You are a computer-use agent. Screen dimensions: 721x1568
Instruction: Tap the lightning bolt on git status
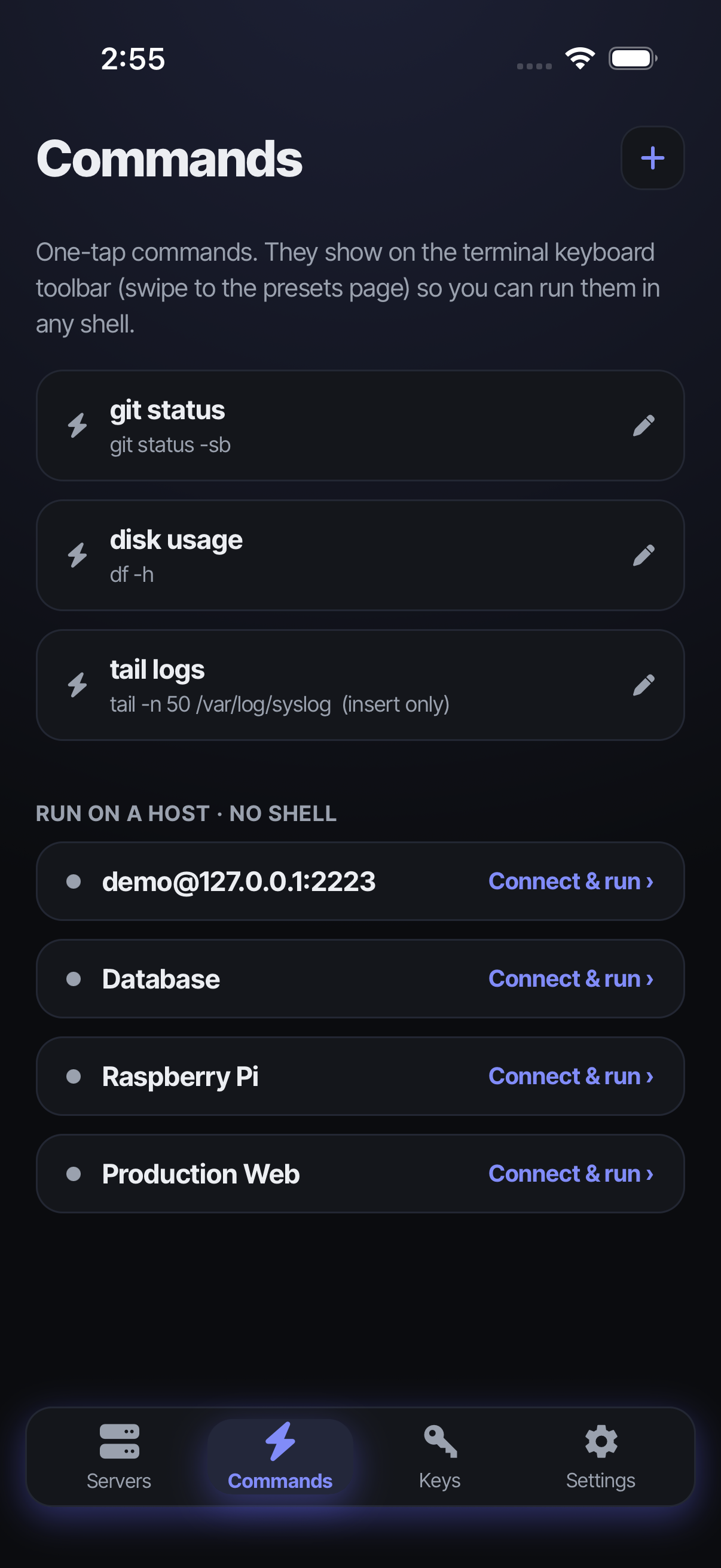click(x=77, y=425)
